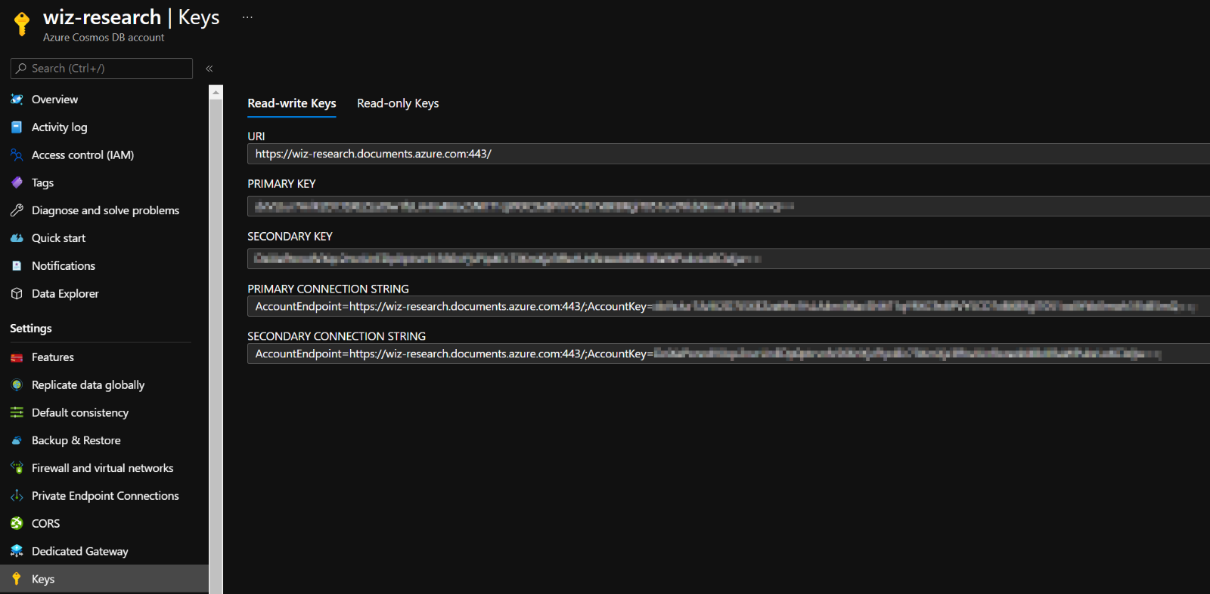Click the wiz-research | Keys title
Viewport: 1210px width, 594px height.
(131, 18)
